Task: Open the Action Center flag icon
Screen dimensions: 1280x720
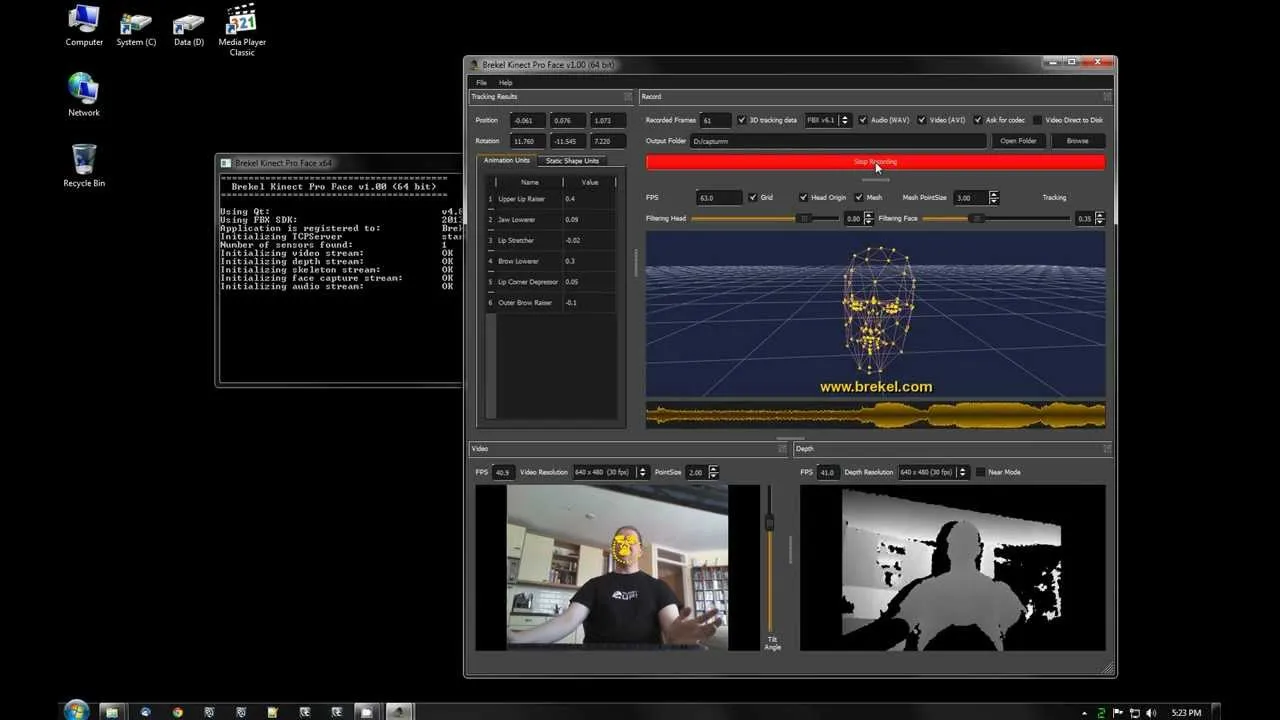Action: click(x=1118, y=712)
